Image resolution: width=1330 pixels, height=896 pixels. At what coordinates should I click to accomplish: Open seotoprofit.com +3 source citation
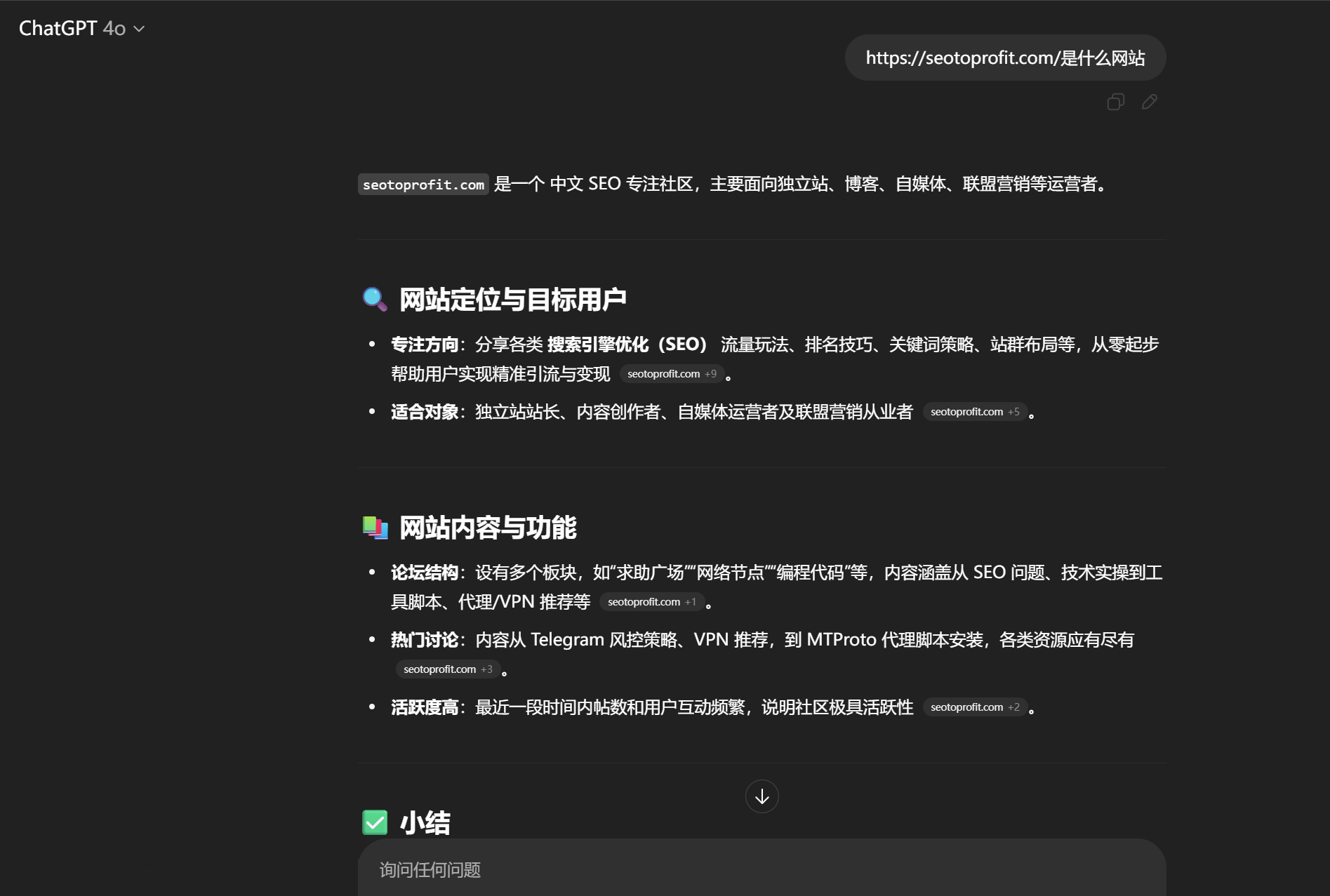[448, 669]
